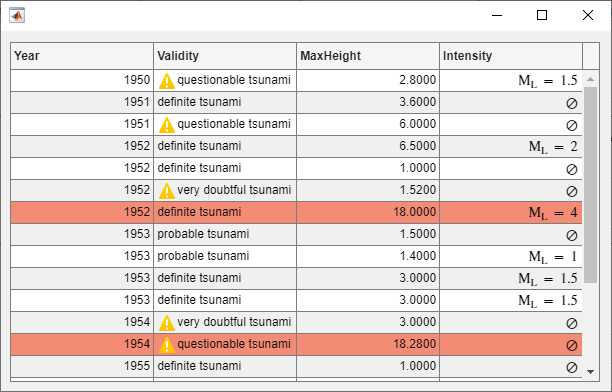Select 'probable tsunami' in the 1.4000 row
The height and width of the screenshot is (392, 612).
203,256
